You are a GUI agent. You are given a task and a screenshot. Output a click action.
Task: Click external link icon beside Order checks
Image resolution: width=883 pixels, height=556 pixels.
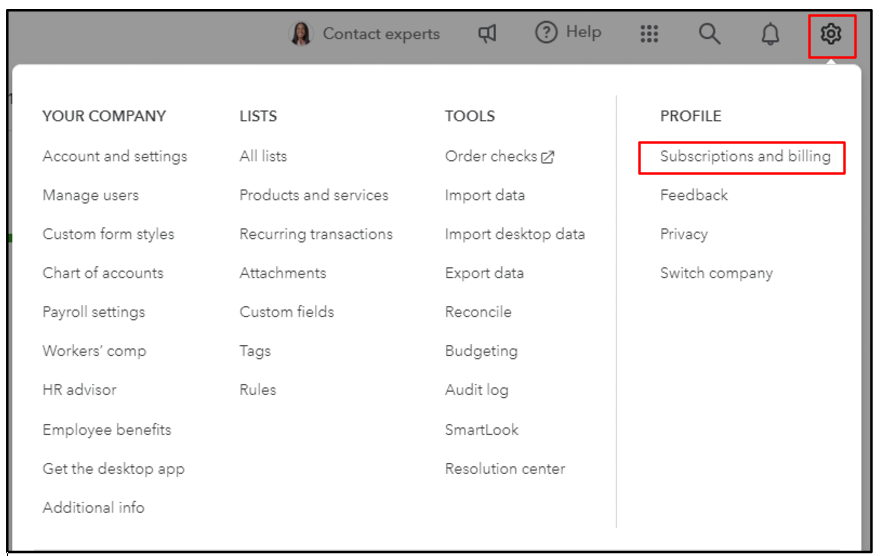pos(548,157)
